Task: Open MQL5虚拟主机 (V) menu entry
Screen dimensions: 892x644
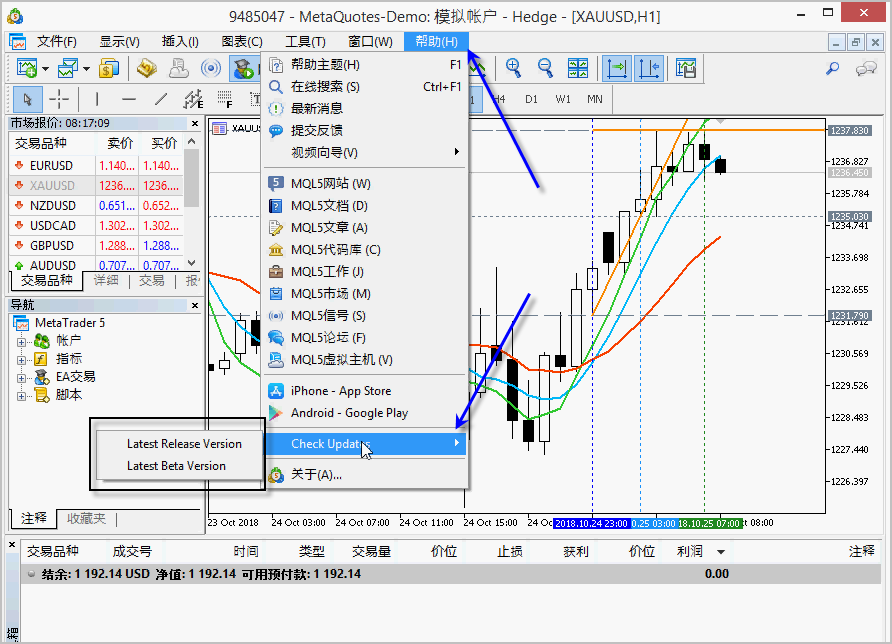Action: (365, 360)
